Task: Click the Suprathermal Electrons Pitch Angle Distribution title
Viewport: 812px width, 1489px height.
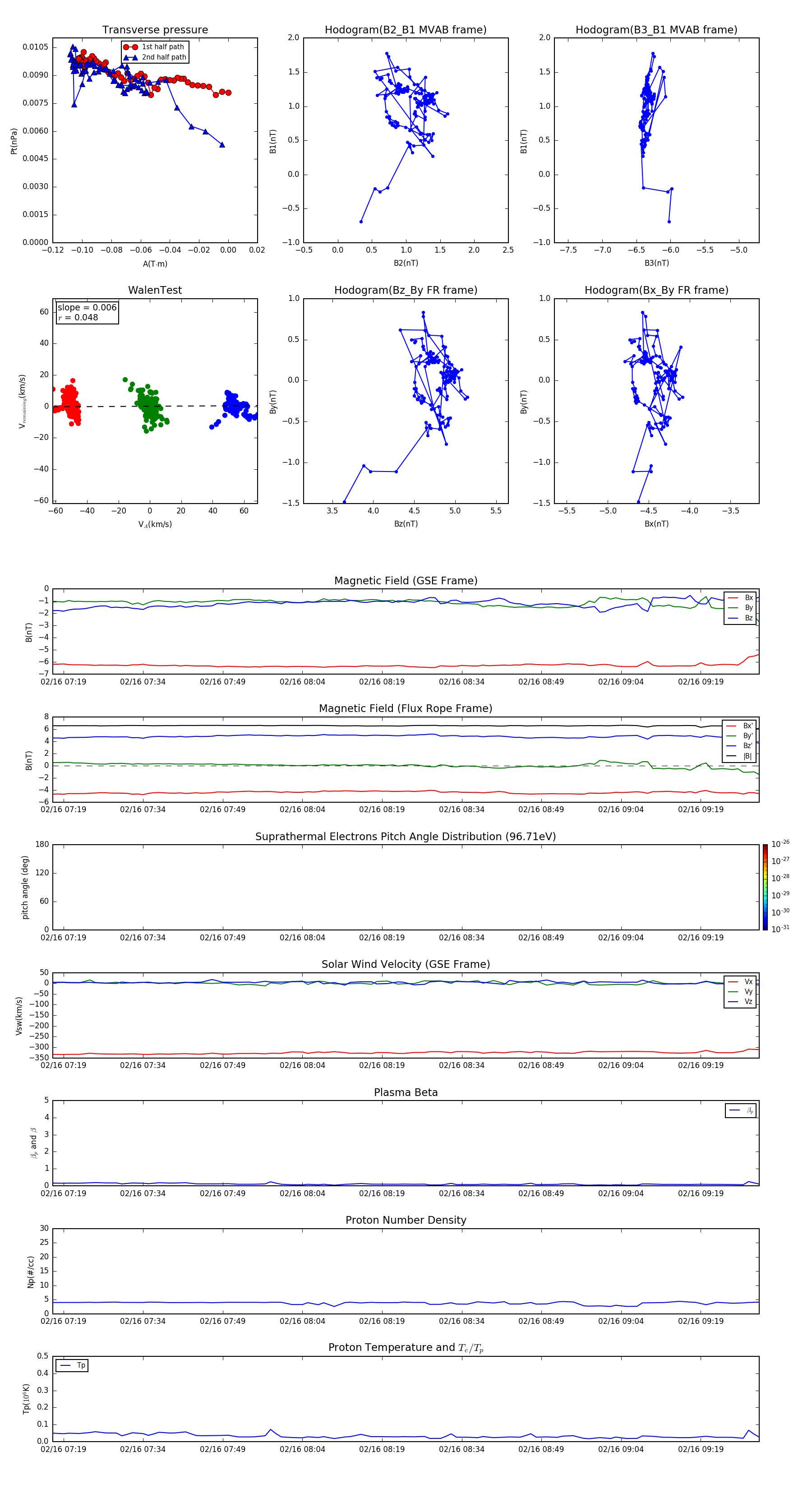Action: pos(406,837)
